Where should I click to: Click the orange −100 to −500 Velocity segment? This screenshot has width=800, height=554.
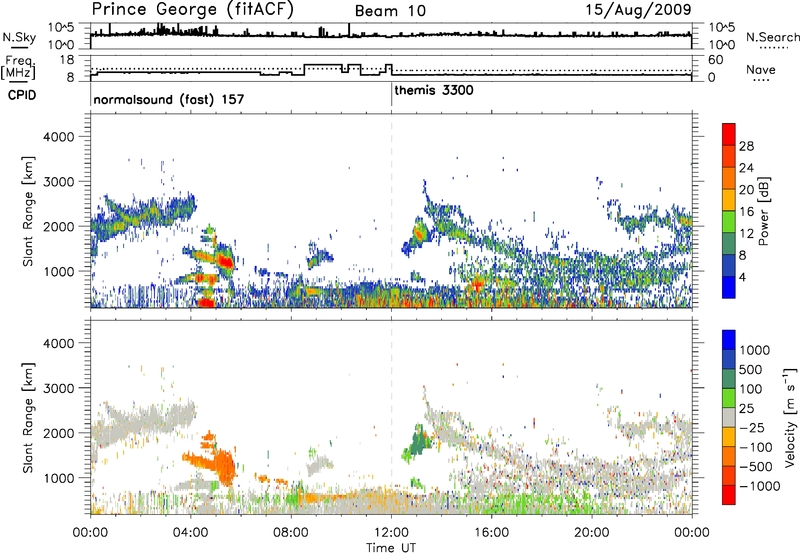729,457
